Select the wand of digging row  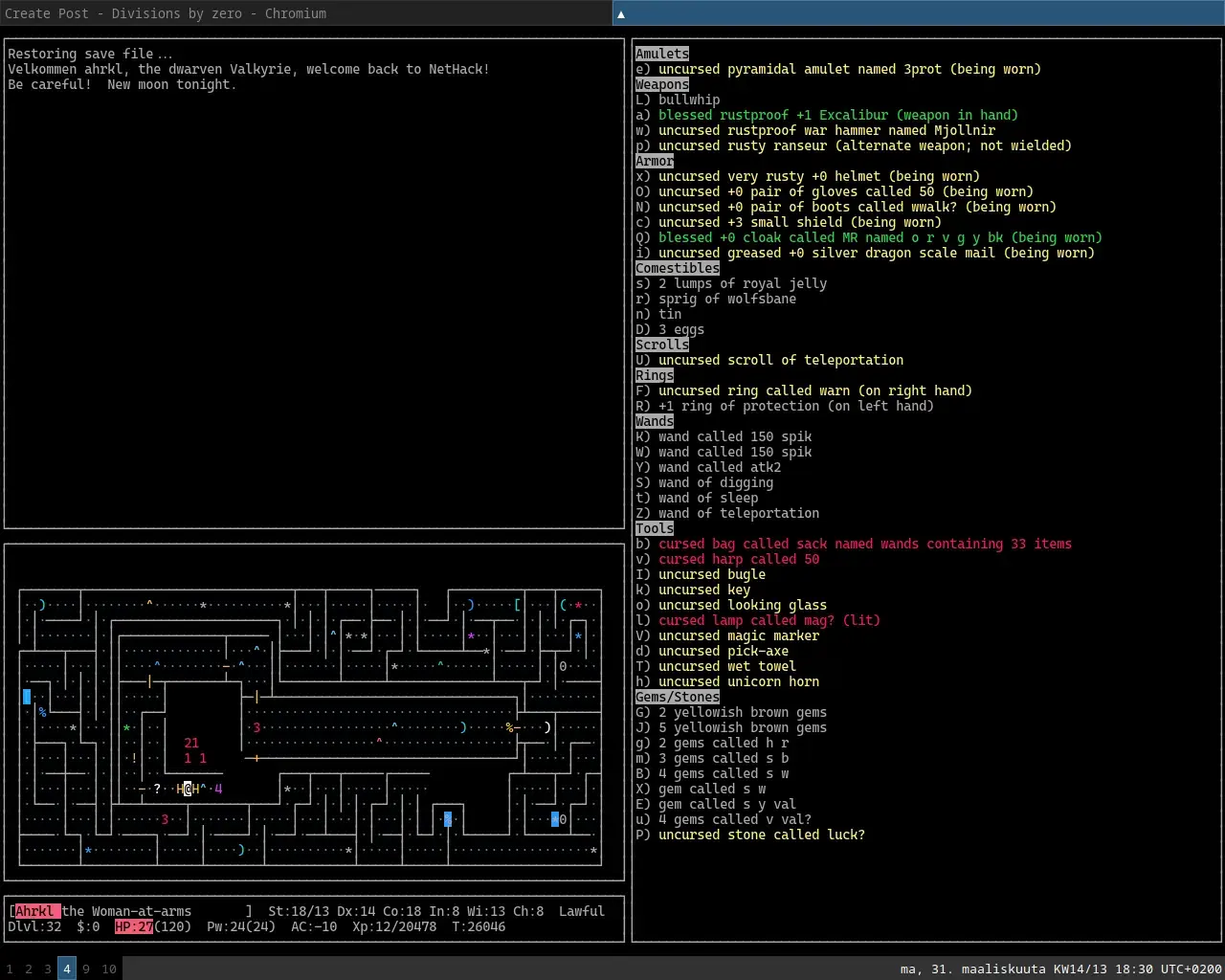click(704, 482)
